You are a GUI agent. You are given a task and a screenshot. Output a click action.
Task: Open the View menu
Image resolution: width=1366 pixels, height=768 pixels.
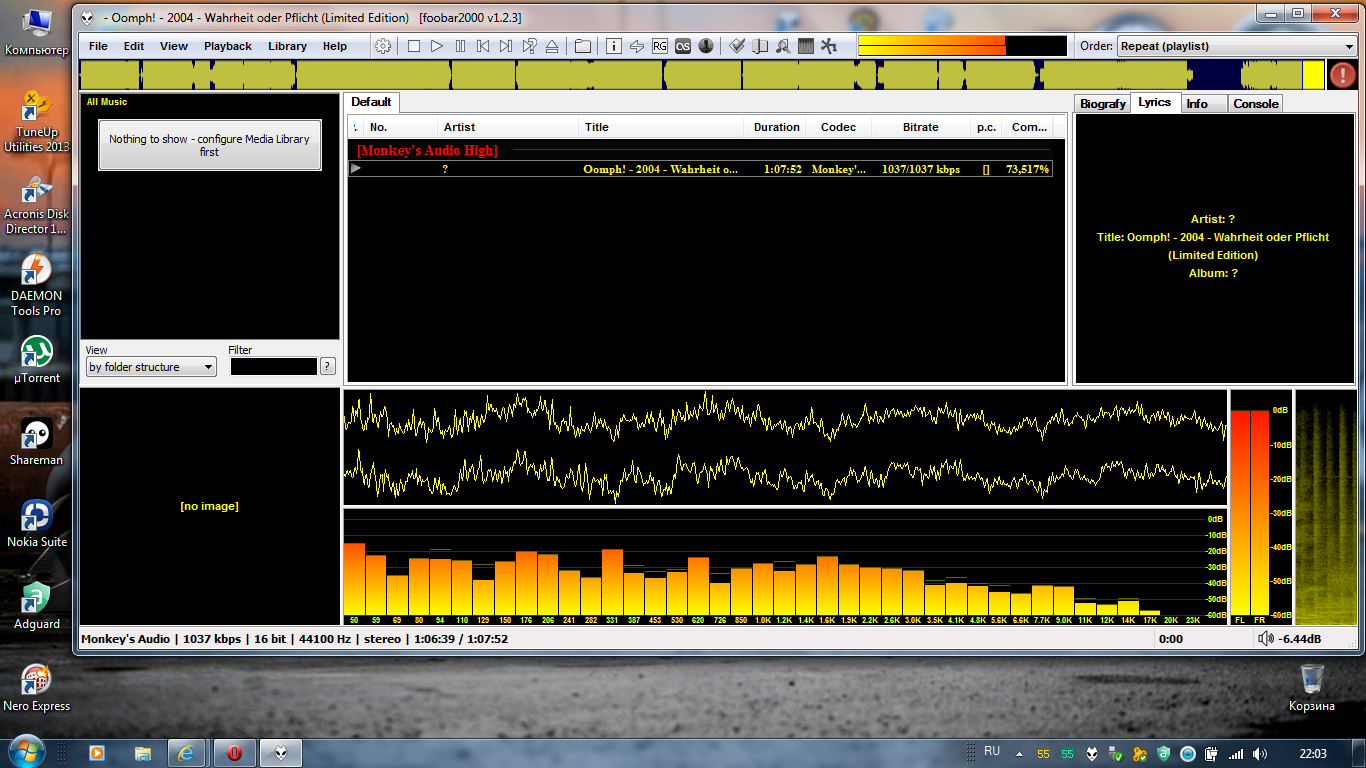click(174, 46)
